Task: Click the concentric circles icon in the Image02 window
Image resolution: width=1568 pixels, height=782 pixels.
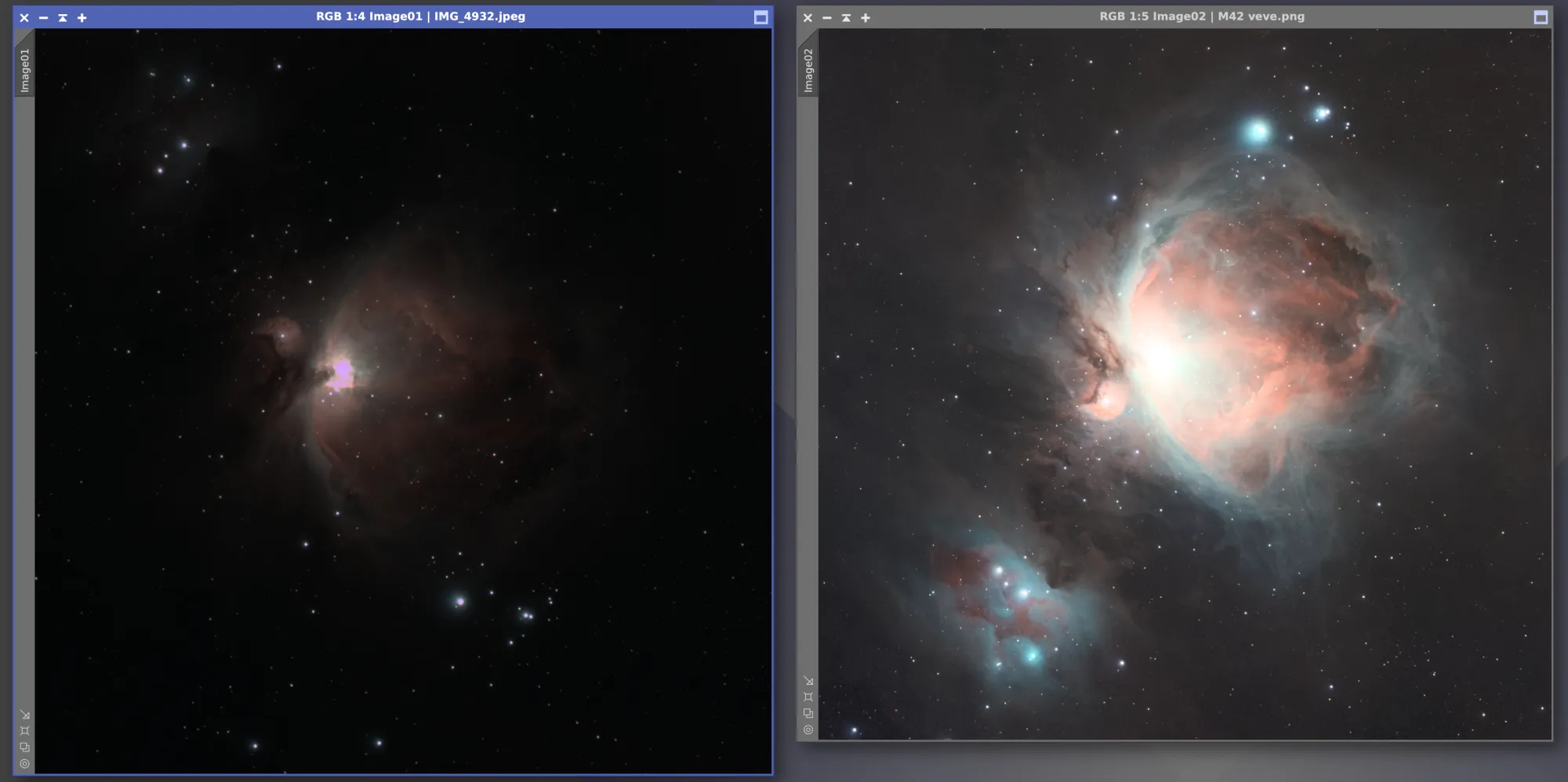Action: coord(808,730)
